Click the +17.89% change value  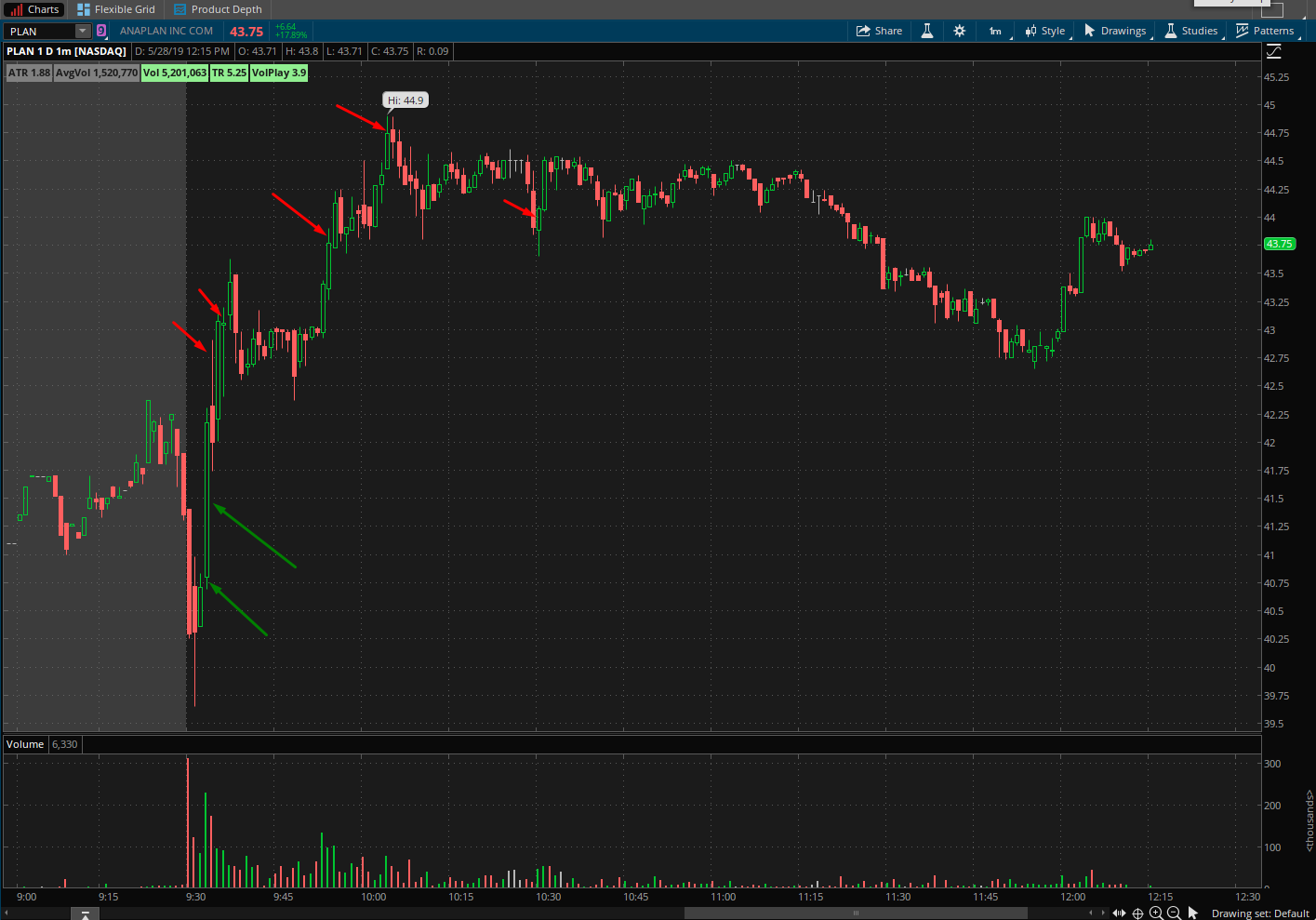click(291, 35)
